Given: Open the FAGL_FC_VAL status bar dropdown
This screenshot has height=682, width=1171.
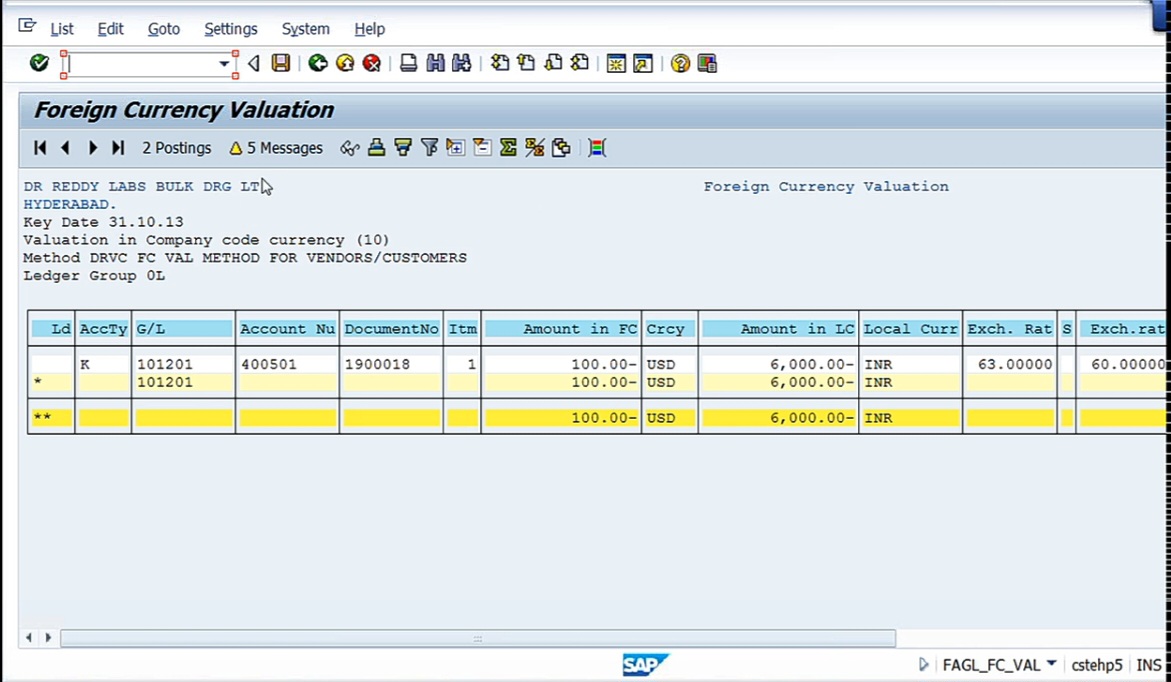Looking at the screenshot, I should pyautogui.click(x=1052, y=663).
